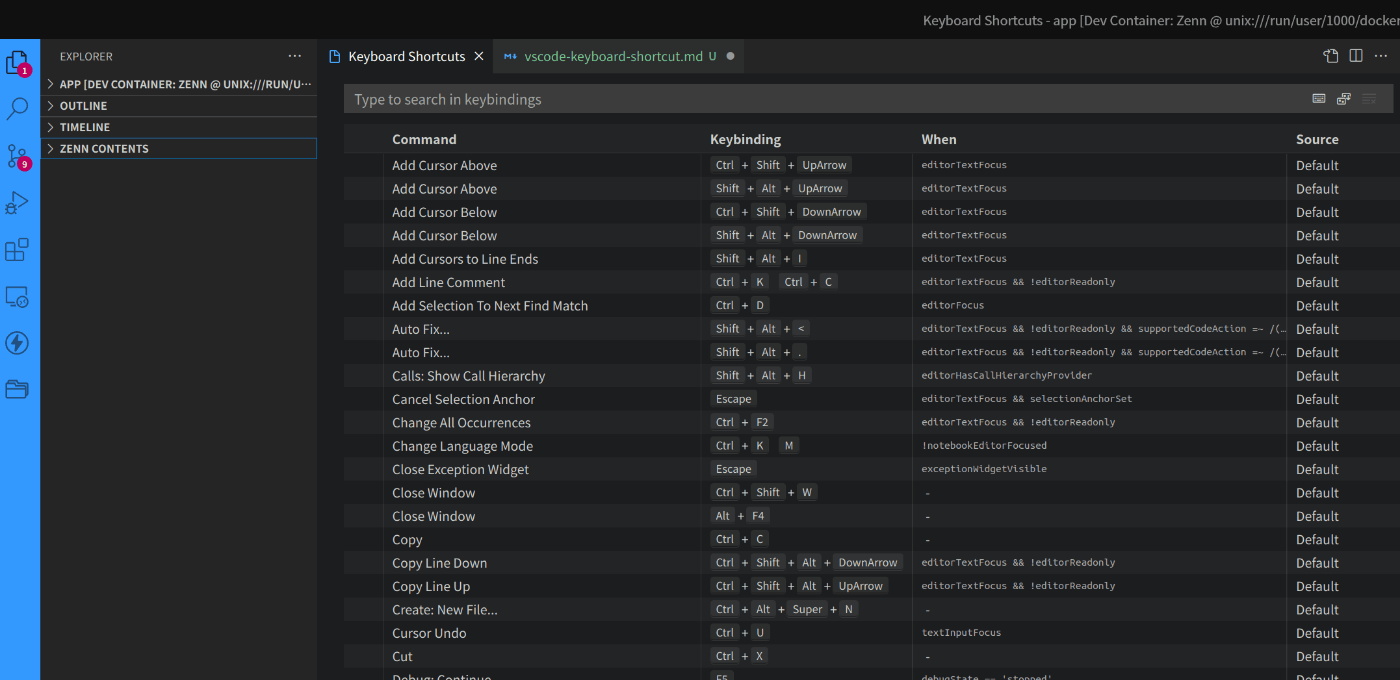The image size is (1400, 680).
Task: Open the Remote Explorer view
Action: (19, 297)
